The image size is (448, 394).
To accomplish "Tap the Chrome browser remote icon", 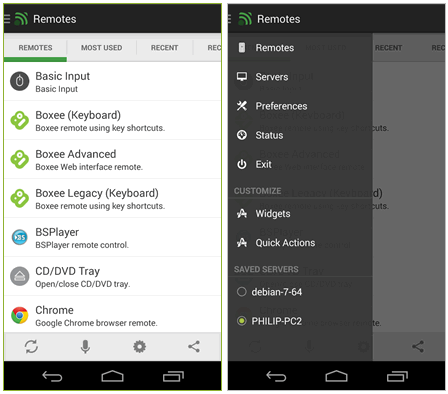I will (x=20, y=315).
